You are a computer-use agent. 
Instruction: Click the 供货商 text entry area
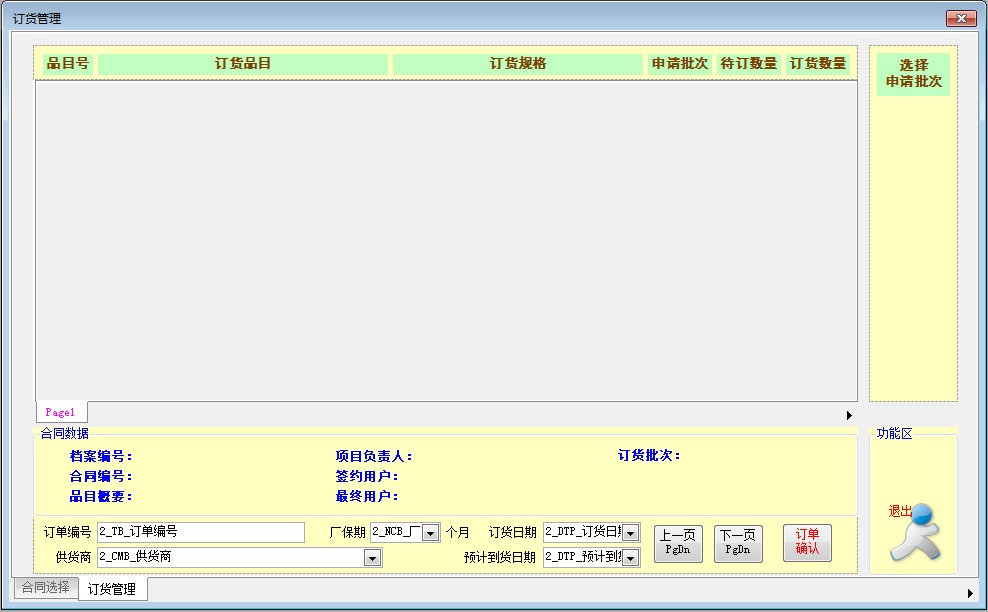(220, 557)
